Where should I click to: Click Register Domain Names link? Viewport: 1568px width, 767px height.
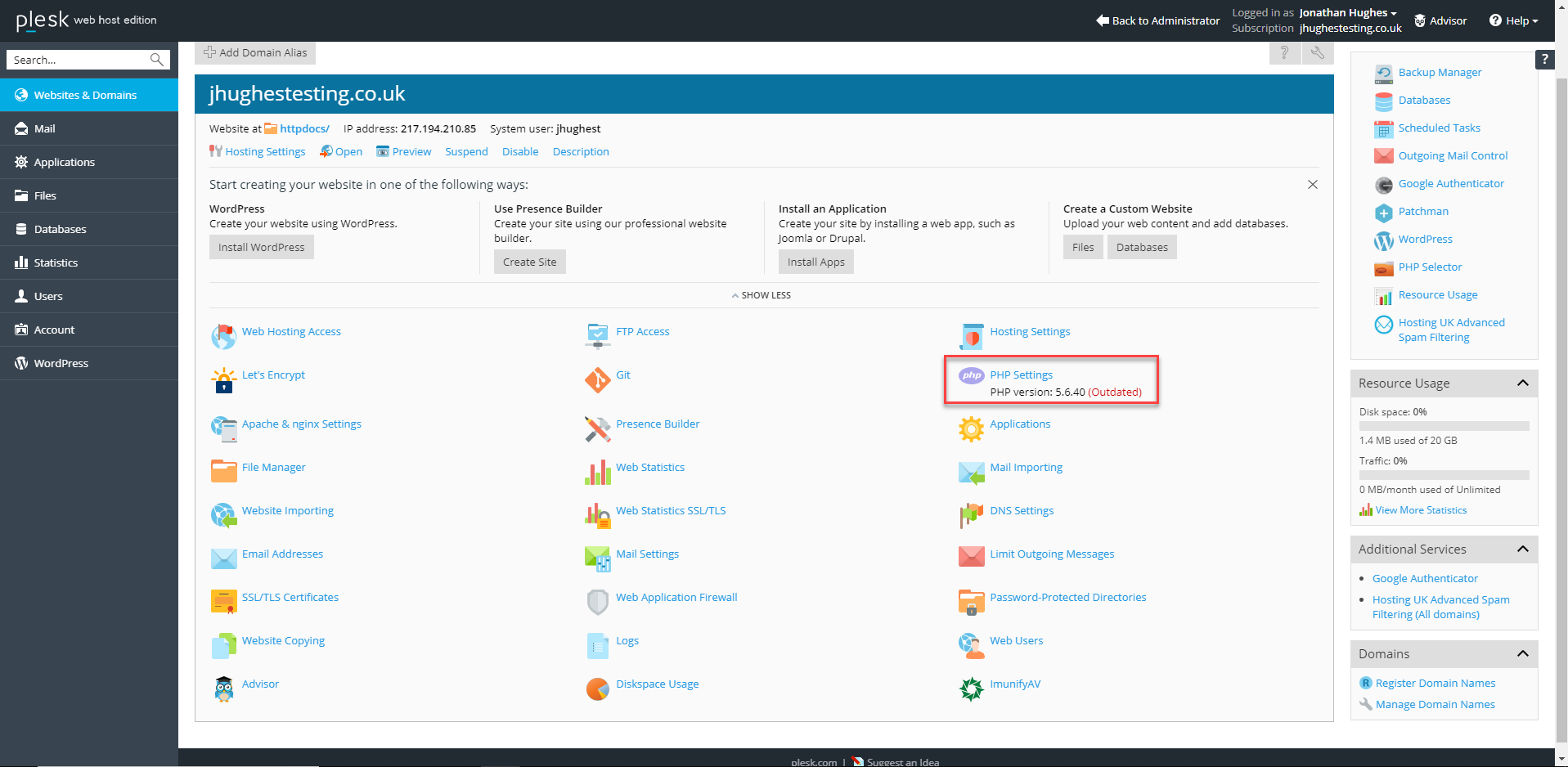1435,683
